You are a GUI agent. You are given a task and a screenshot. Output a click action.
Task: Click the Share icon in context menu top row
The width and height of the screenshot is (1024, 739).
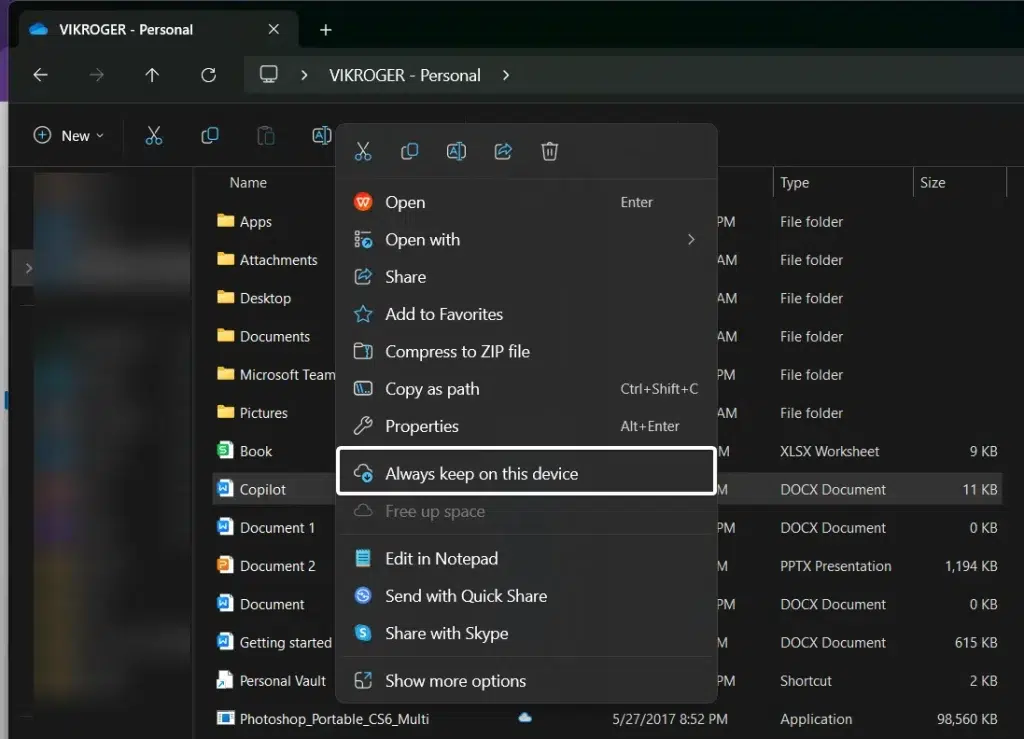click(503, 151)
